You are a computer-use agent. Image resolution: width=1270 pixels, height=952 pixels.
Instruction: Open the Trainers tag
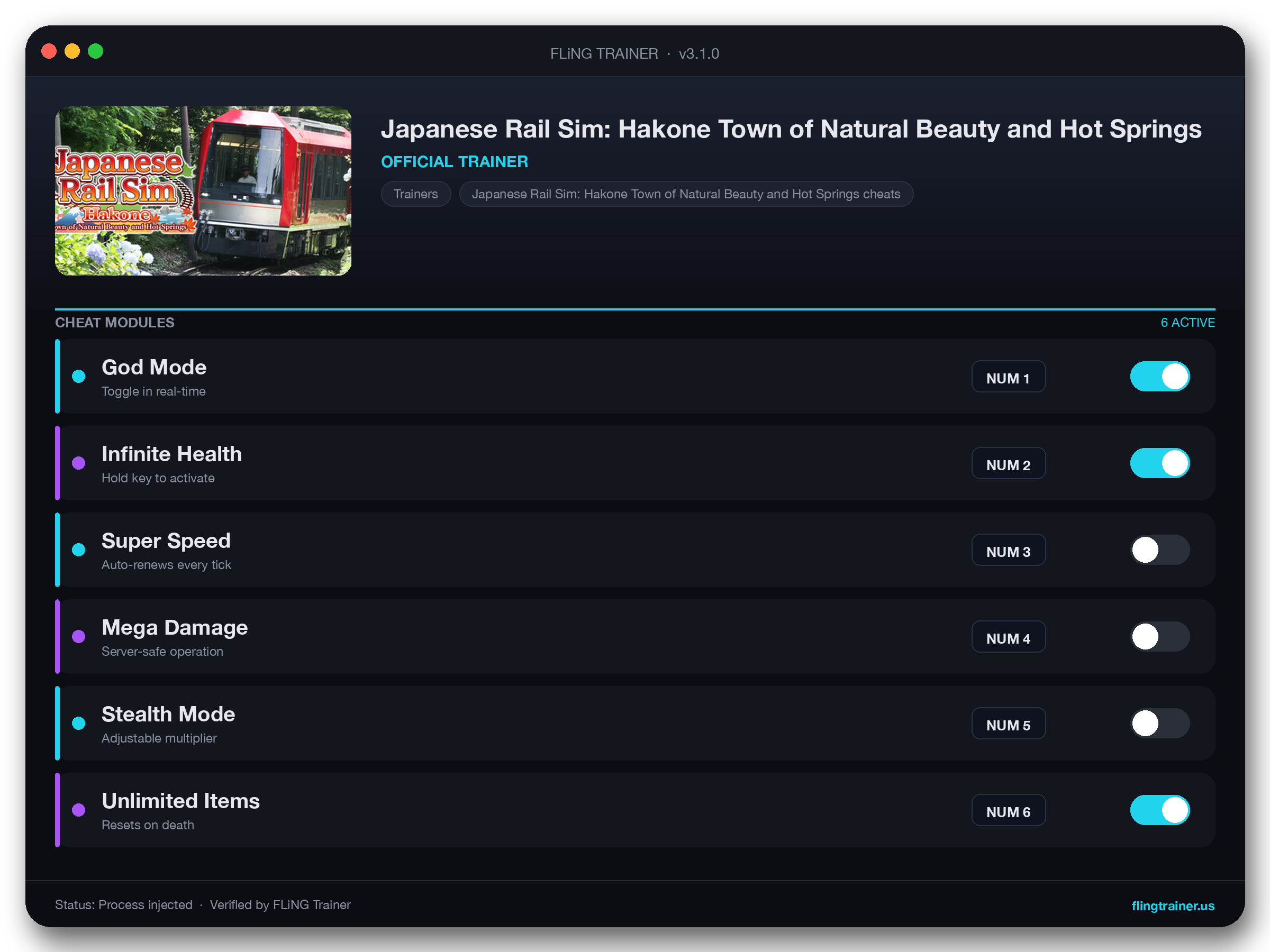(x=416, y=194)
